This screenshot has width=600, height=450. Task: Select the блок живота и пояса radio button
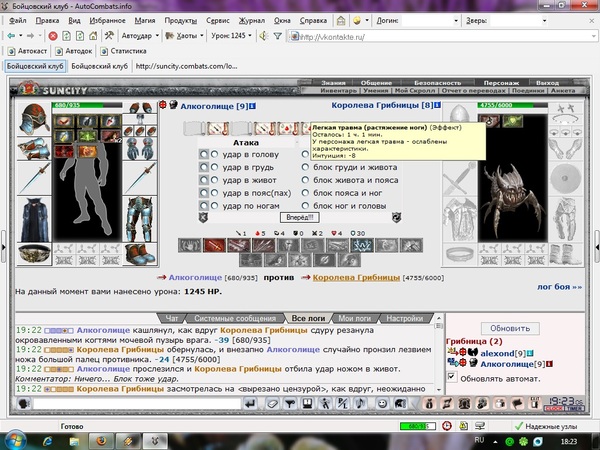(x=305, y=180)
